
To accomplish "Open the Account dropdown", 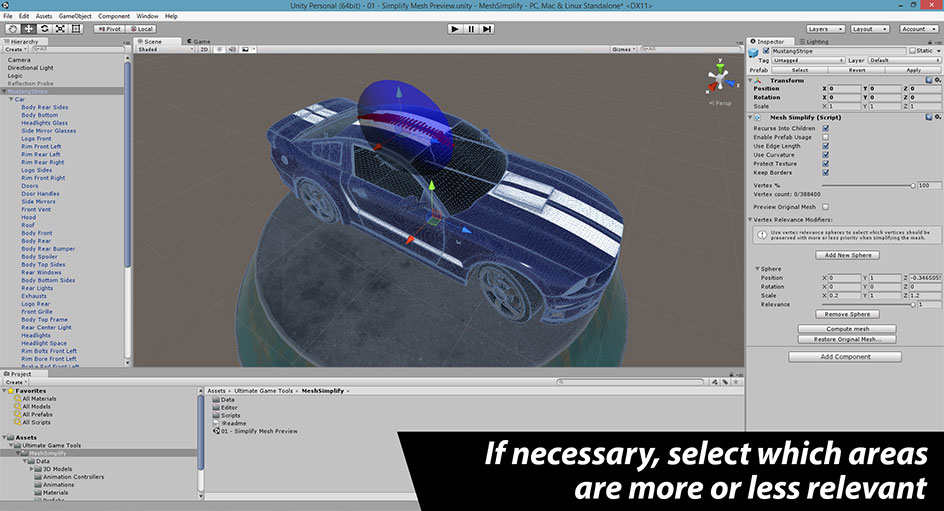I will point(919,29).
